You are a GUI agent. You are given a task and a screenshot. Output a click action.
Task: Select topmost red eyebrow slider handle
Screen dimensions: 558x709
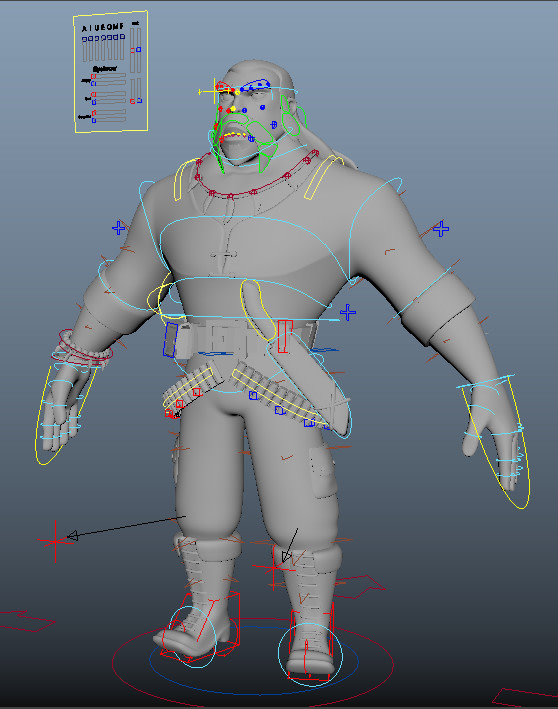pyautogui.click(x=94, y=76)
